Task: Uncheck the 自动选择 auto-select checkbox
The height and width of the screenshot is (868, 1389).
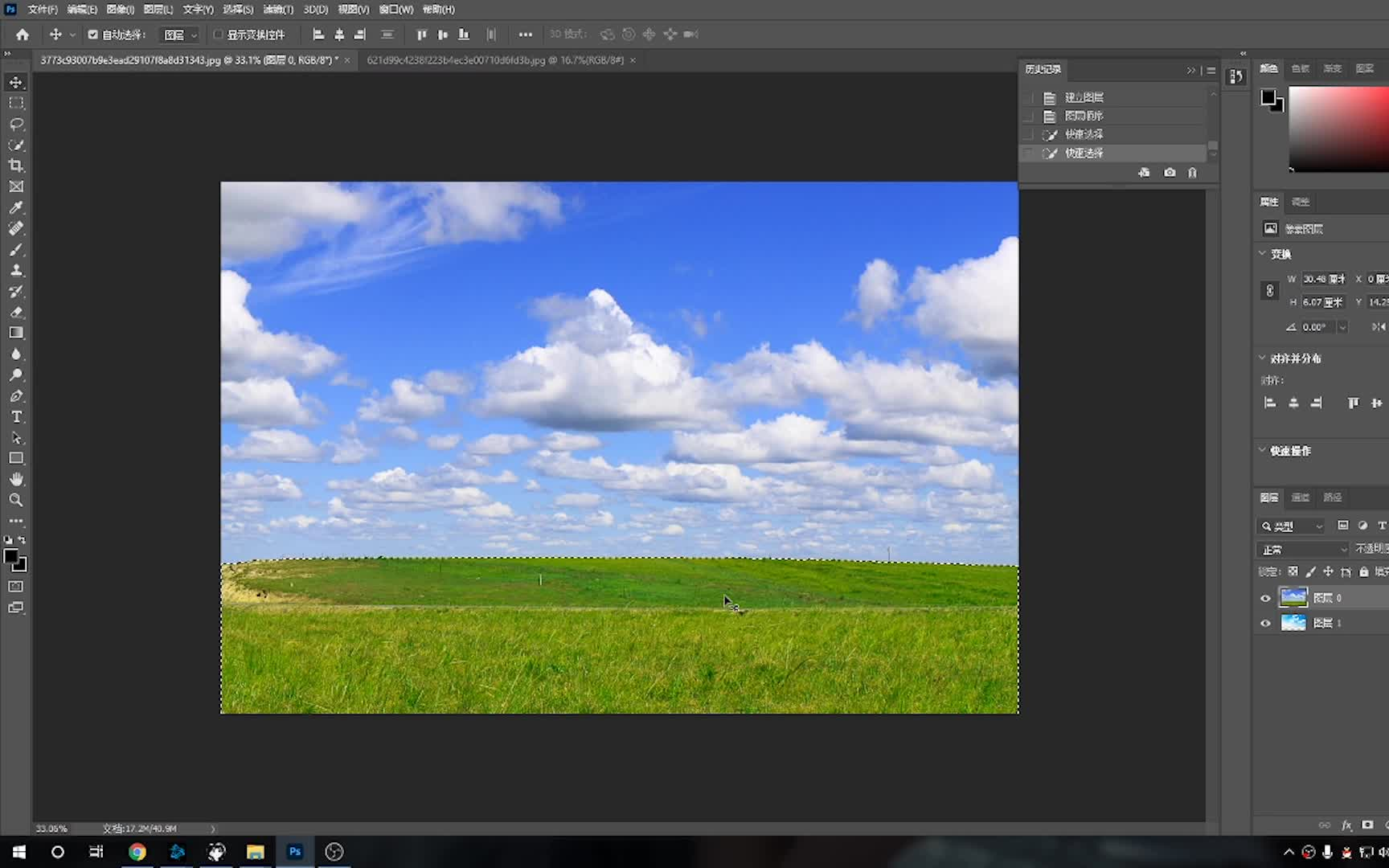Action: 93,35
